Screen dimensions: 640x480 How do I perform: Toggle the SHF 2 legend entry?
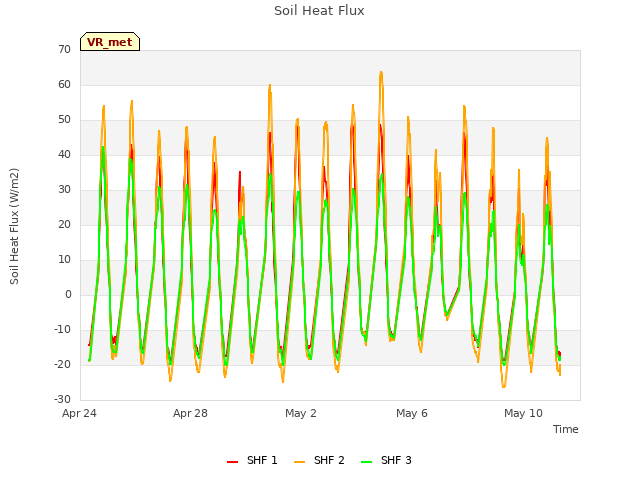click(x=319, y=460)
